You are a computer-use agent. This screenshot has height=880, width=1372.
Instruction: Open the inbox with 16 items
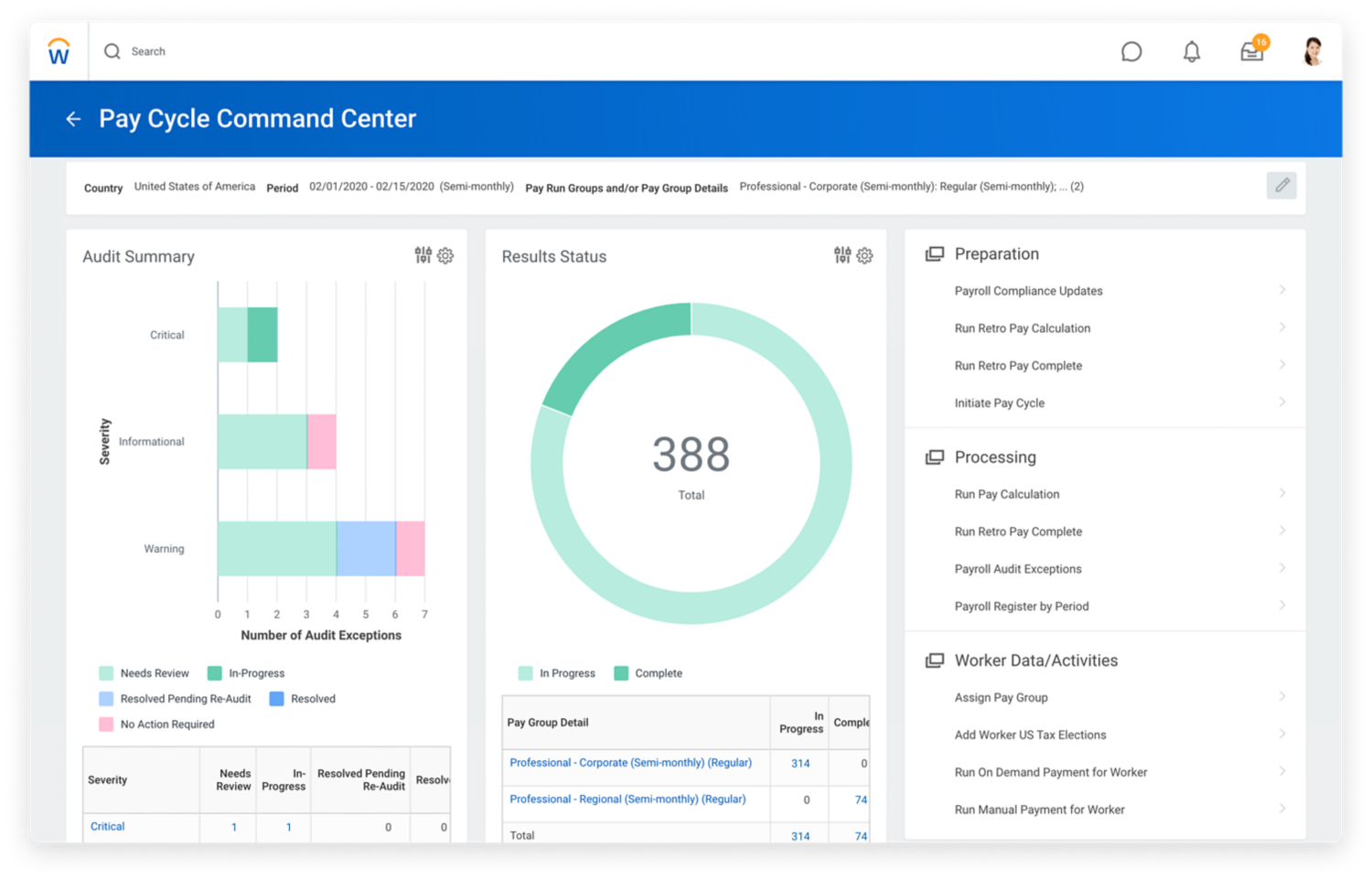coord(1252,51)
